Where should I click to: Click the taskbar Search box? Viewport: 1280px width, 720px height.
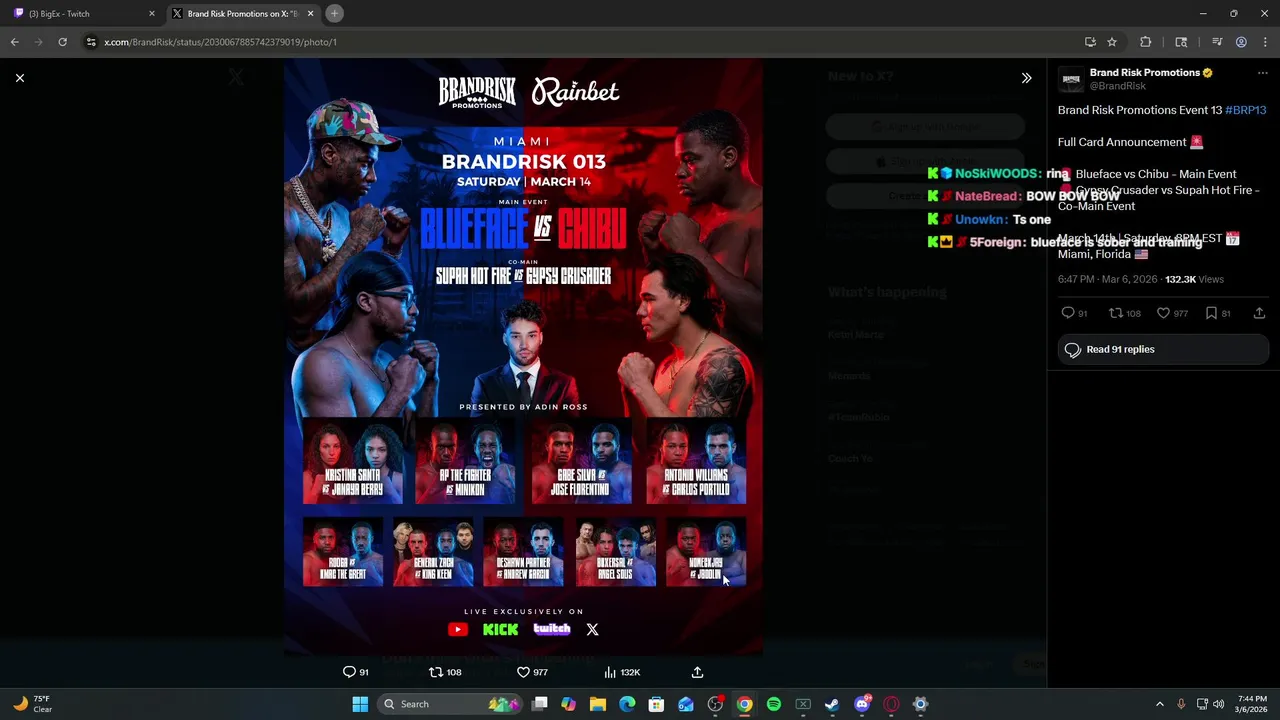(x=451, y=704)
